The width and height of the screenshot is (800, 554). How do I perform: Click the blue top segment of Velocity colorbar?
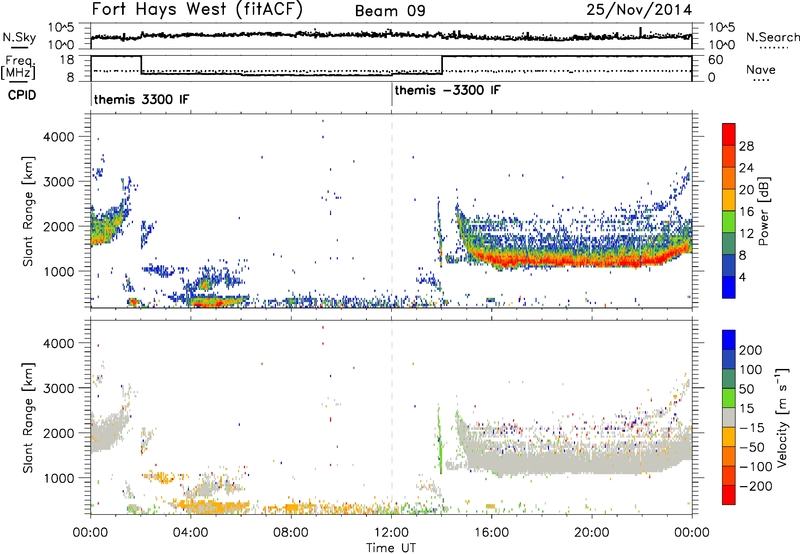pyautogui.click(x=729, y=340)
